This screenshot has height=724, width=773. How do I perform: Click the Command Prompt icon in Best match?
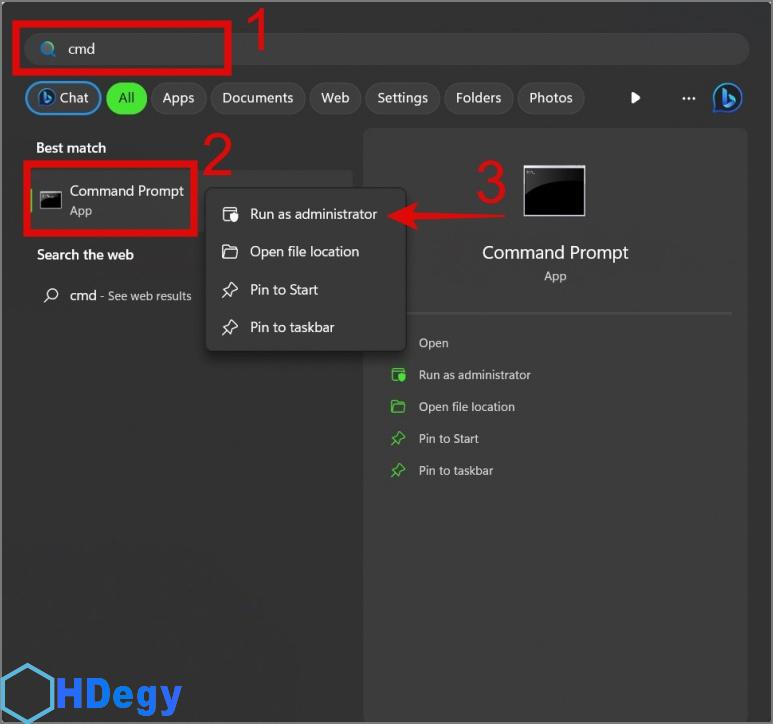50,200
